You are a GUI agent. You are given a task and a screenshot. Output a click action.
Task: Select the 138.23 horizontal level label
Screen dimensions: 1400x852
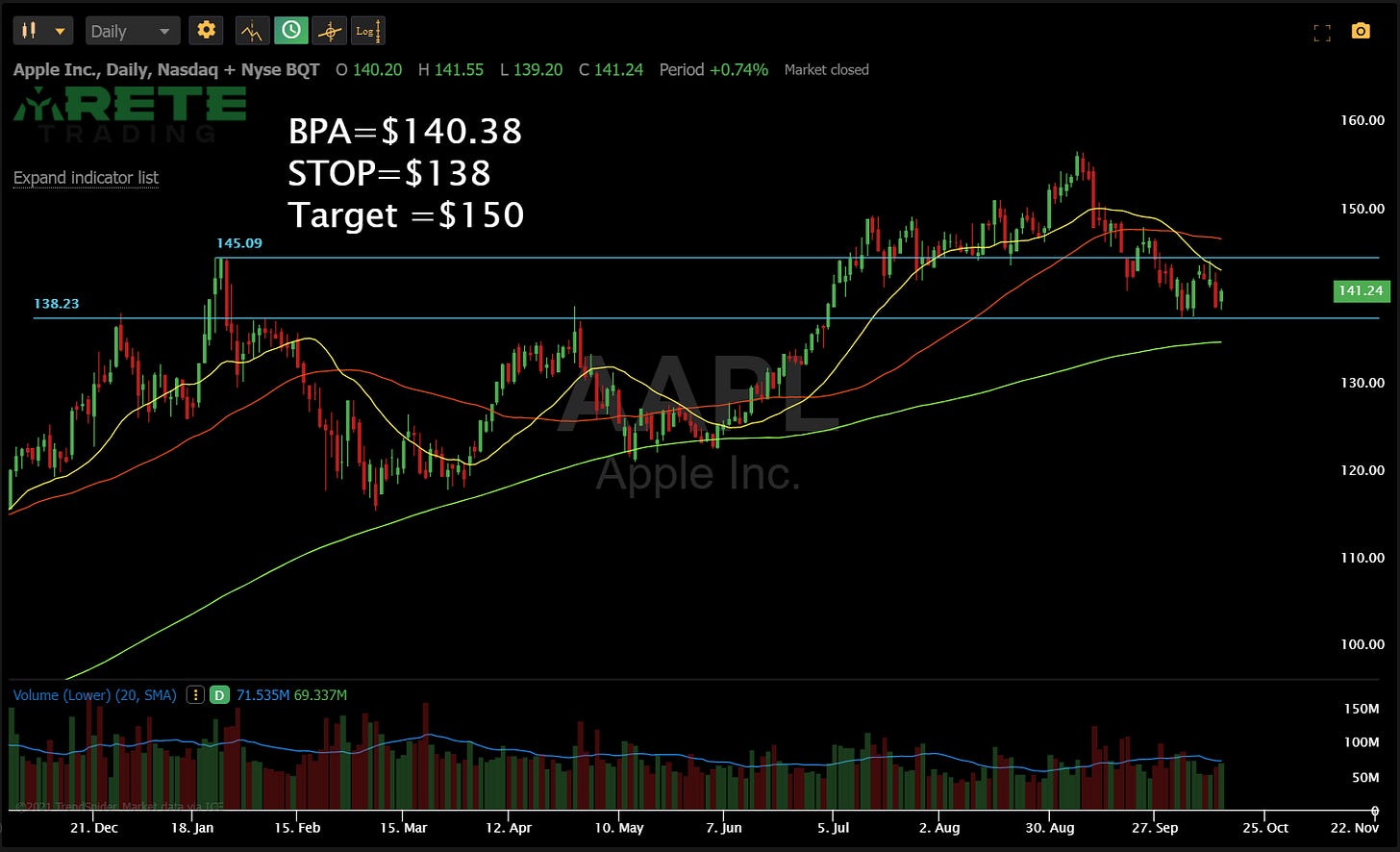click(57, 304)
